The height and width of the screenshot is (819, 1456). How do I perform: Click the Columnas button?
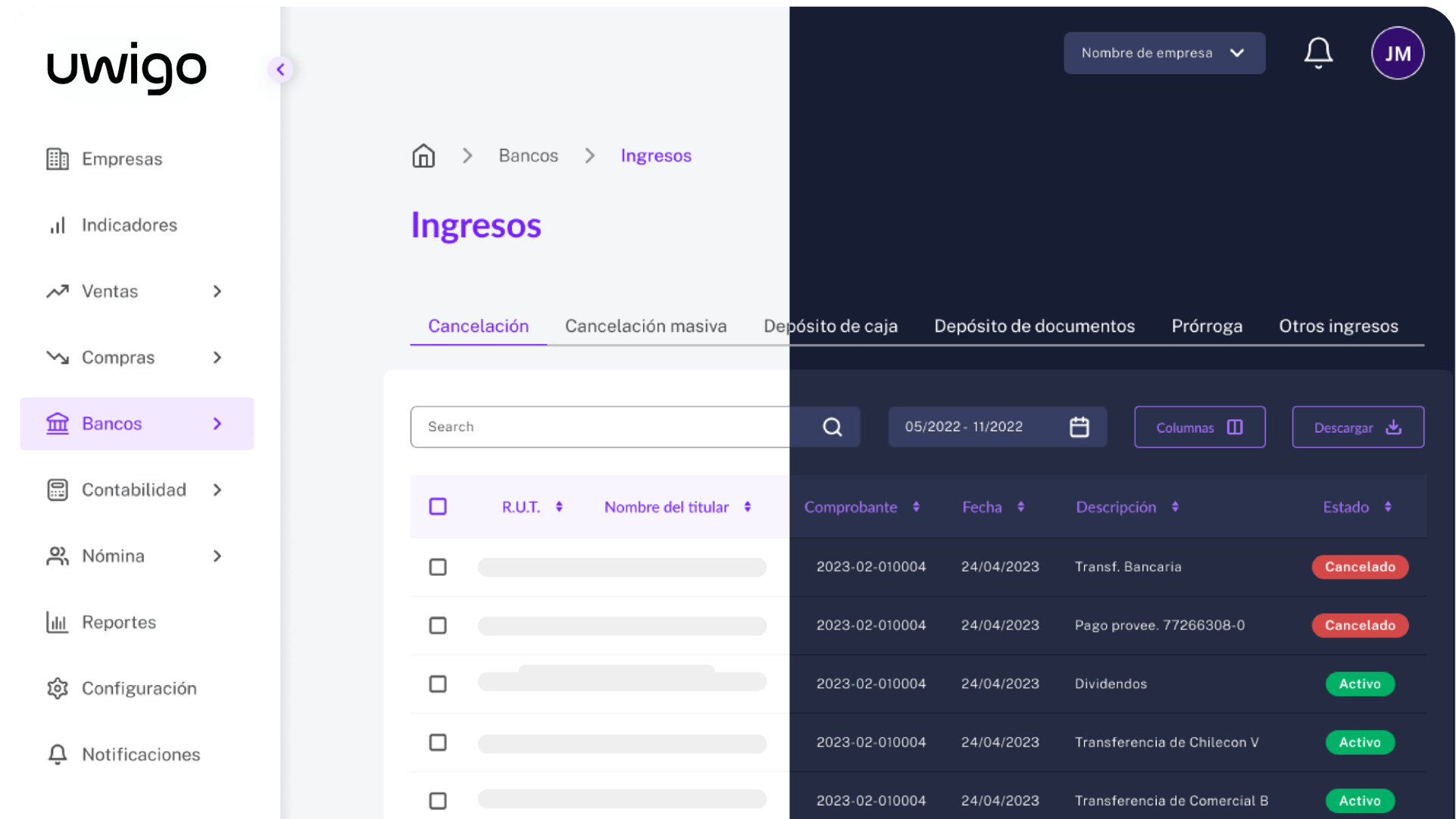click(1199, 427)
